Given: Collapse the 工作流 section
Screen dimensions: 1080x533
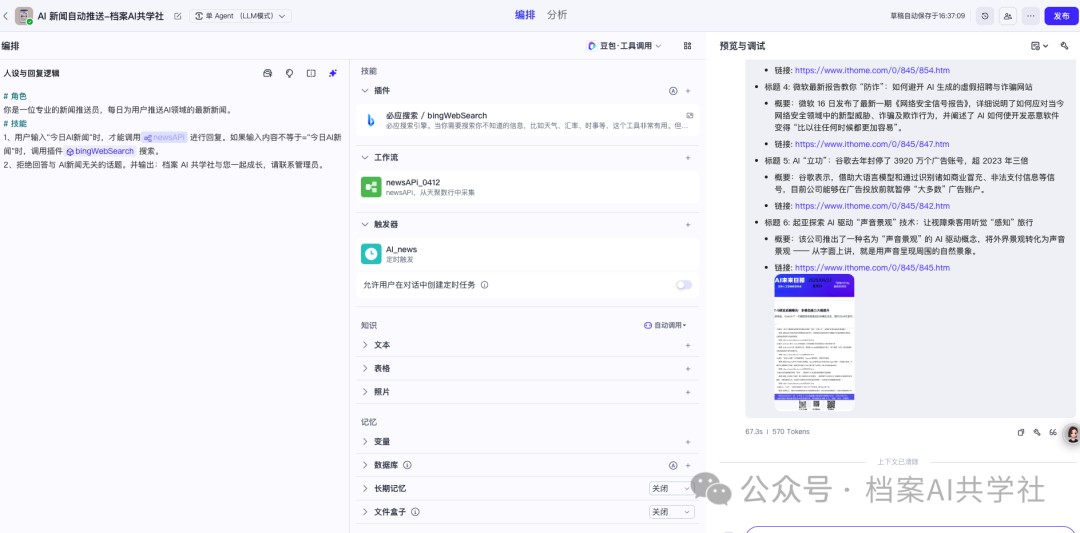Looking at the screenshot, I should pos(365,158).
